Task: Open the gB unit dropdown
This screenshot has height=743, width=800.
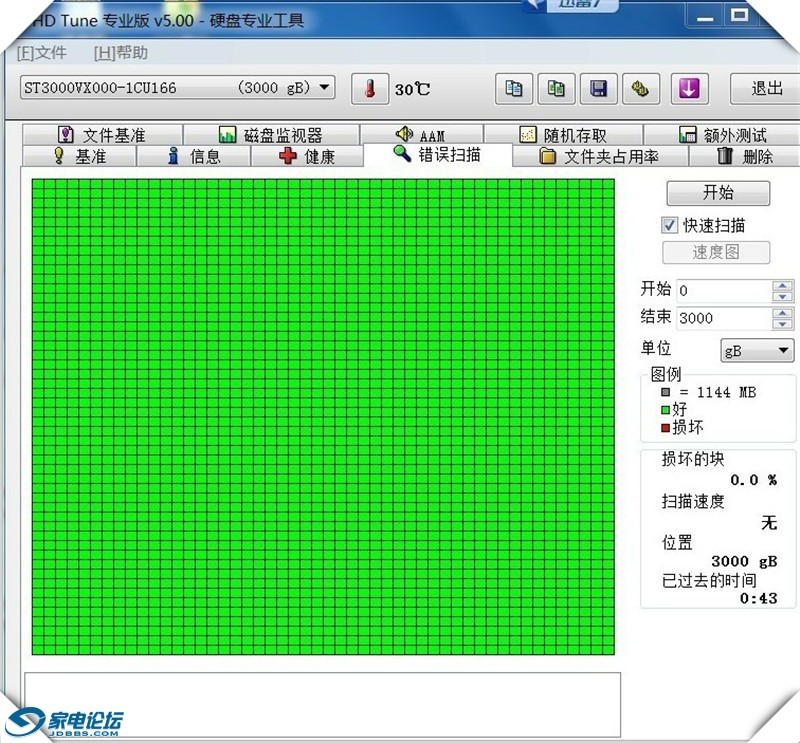Action: [x=757, y=351]
